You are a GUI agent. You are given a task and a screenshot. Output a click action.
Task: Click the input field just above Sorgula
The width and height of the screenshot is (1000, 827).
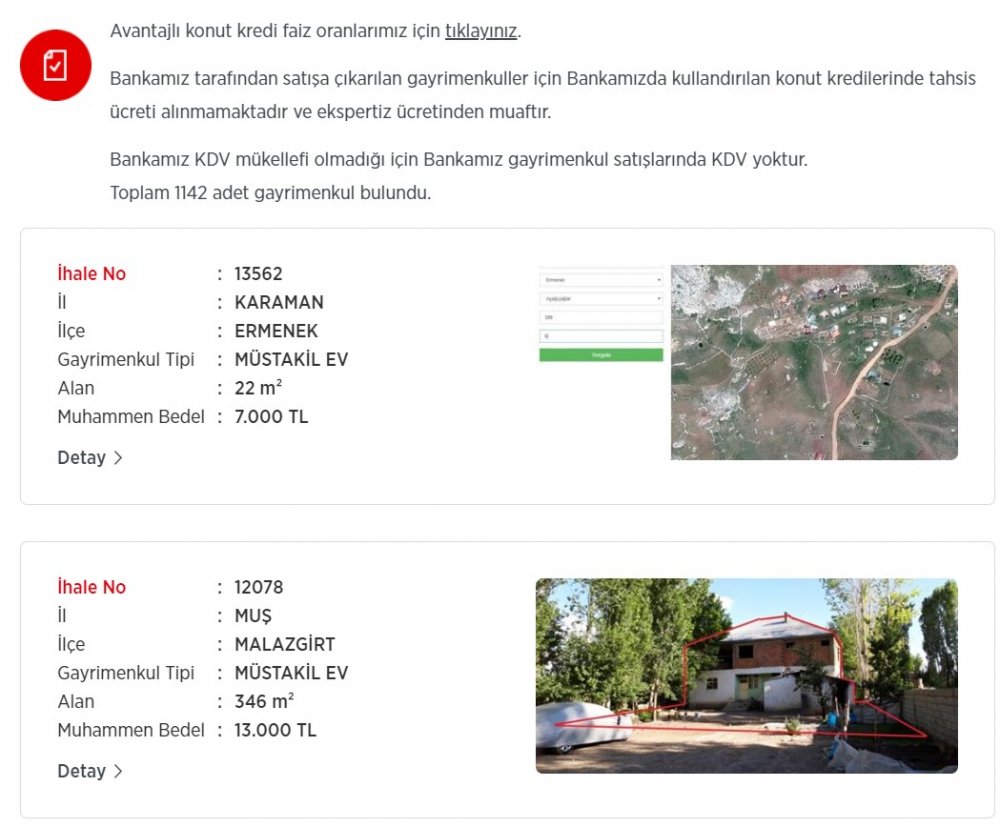(600, 336)
